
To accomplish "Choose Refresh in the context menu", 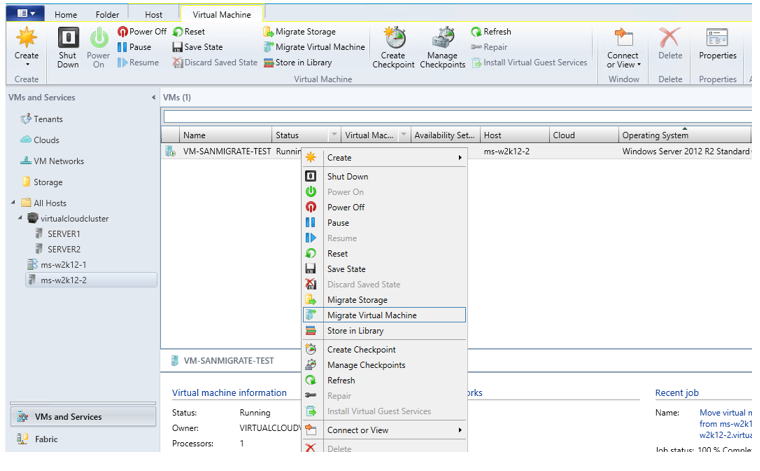I will 384,380.
